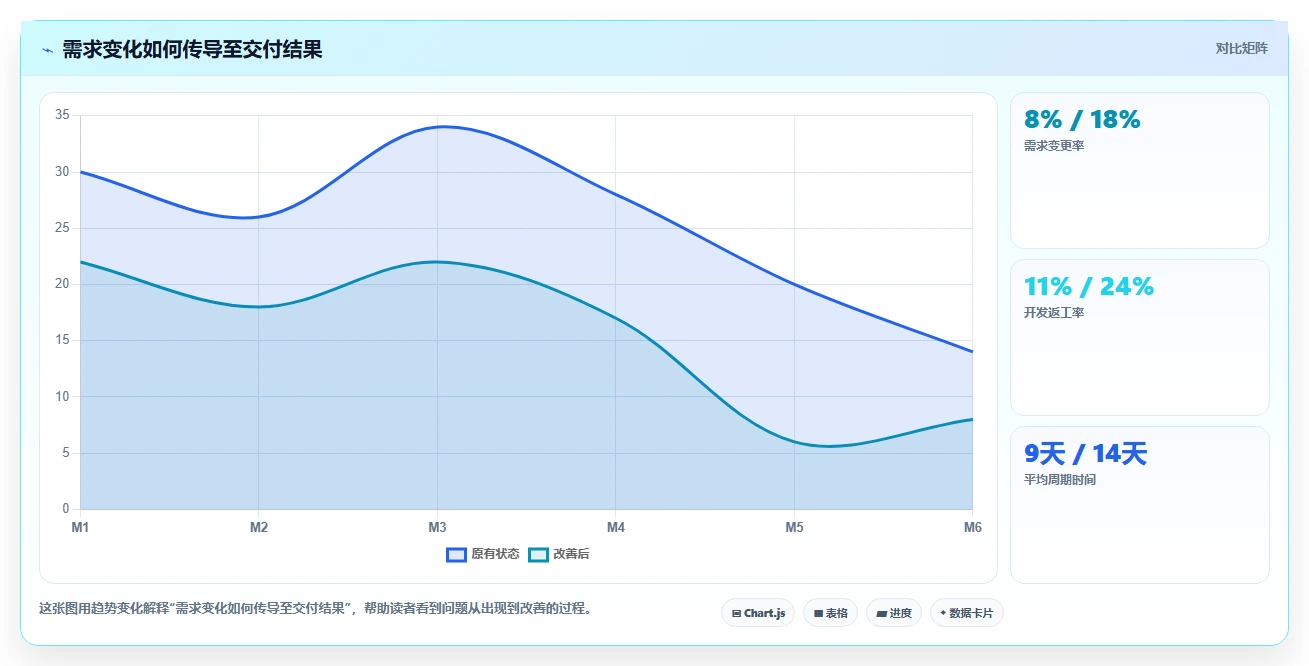Select the 进度 tag pill
1309x666 pixels.
coord(894,613)
